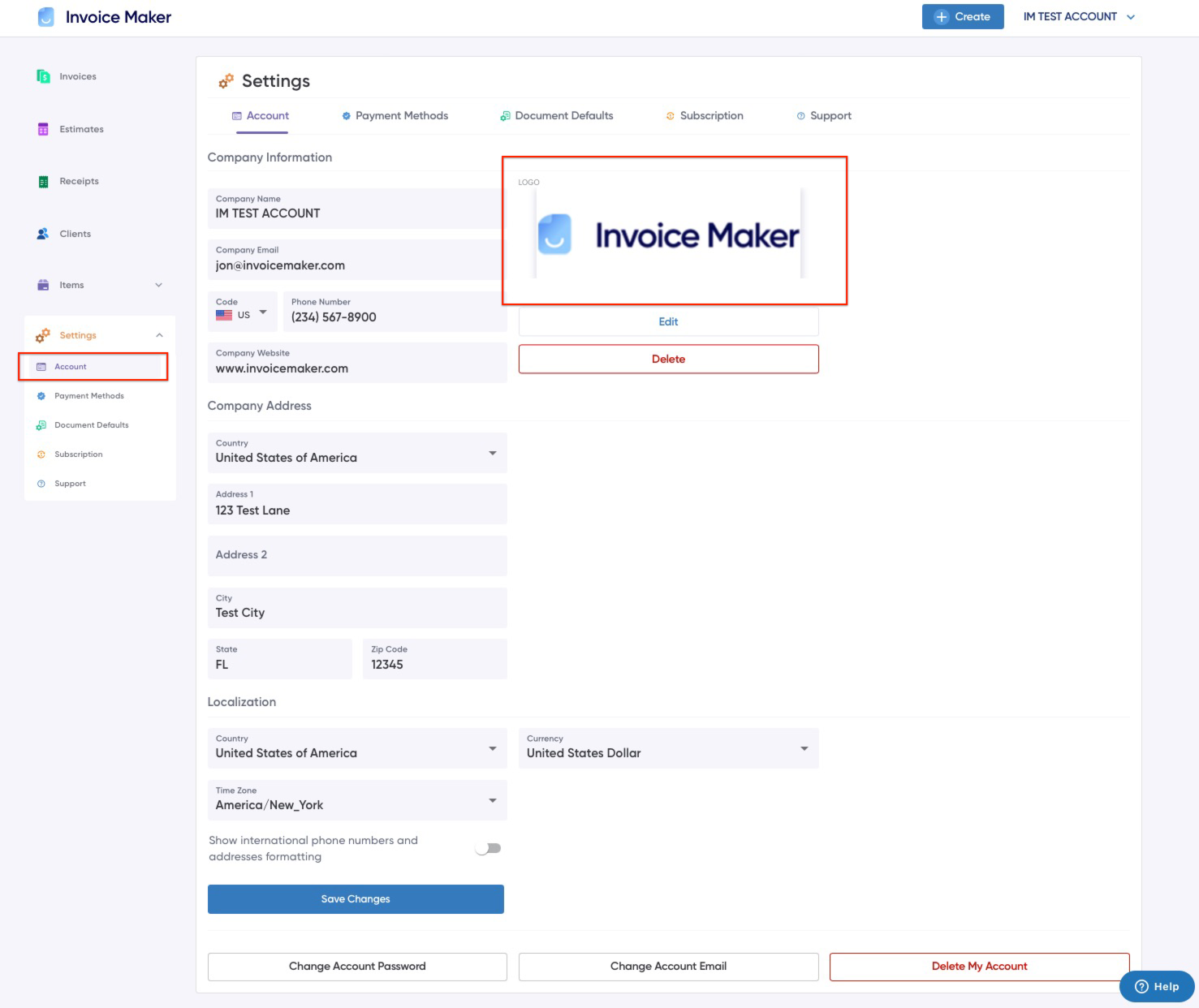This screenshot has width=1199, height=1008.
Task: Click the State field
Action: [x=280, y=659]
